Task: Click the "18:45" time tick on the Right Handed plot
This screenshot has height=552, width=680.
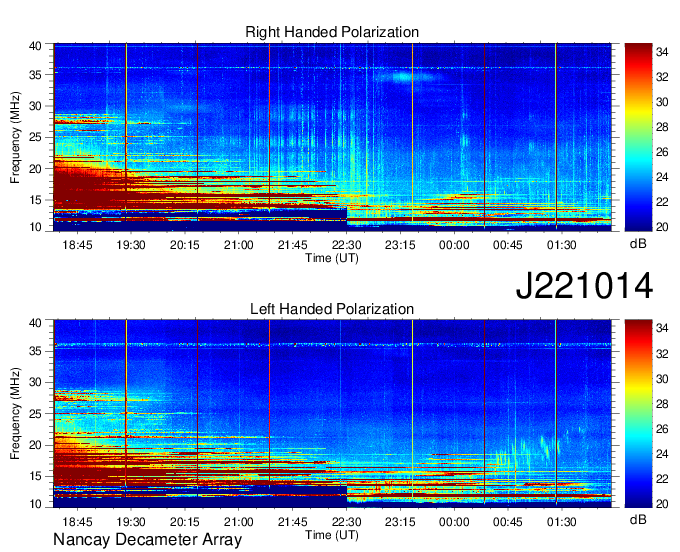Action: (77, 245)
